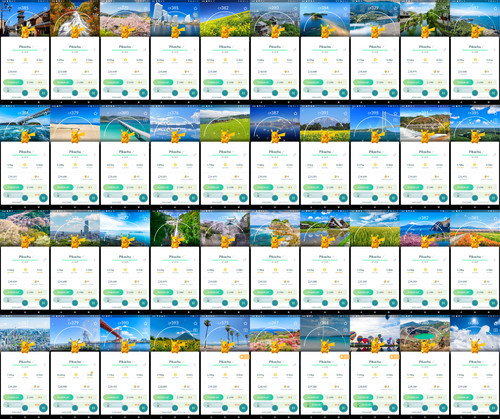Open menu on willow canal Pikachu card
This screenshot has height=419, width=500.
coord(443,93)
